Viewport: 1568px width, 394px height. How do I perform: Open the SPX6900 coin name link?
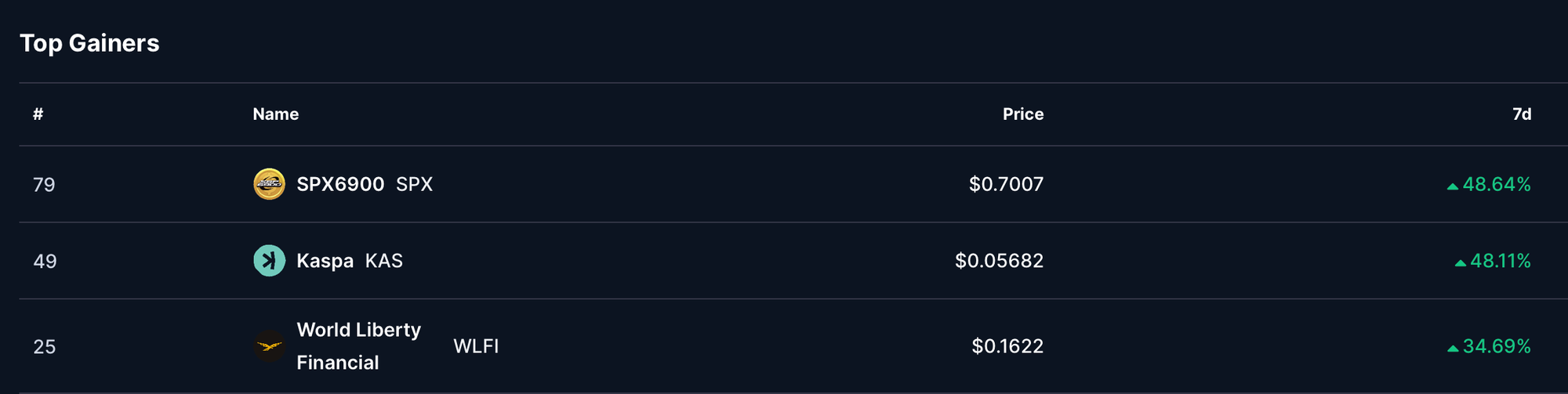click(340, 184)
